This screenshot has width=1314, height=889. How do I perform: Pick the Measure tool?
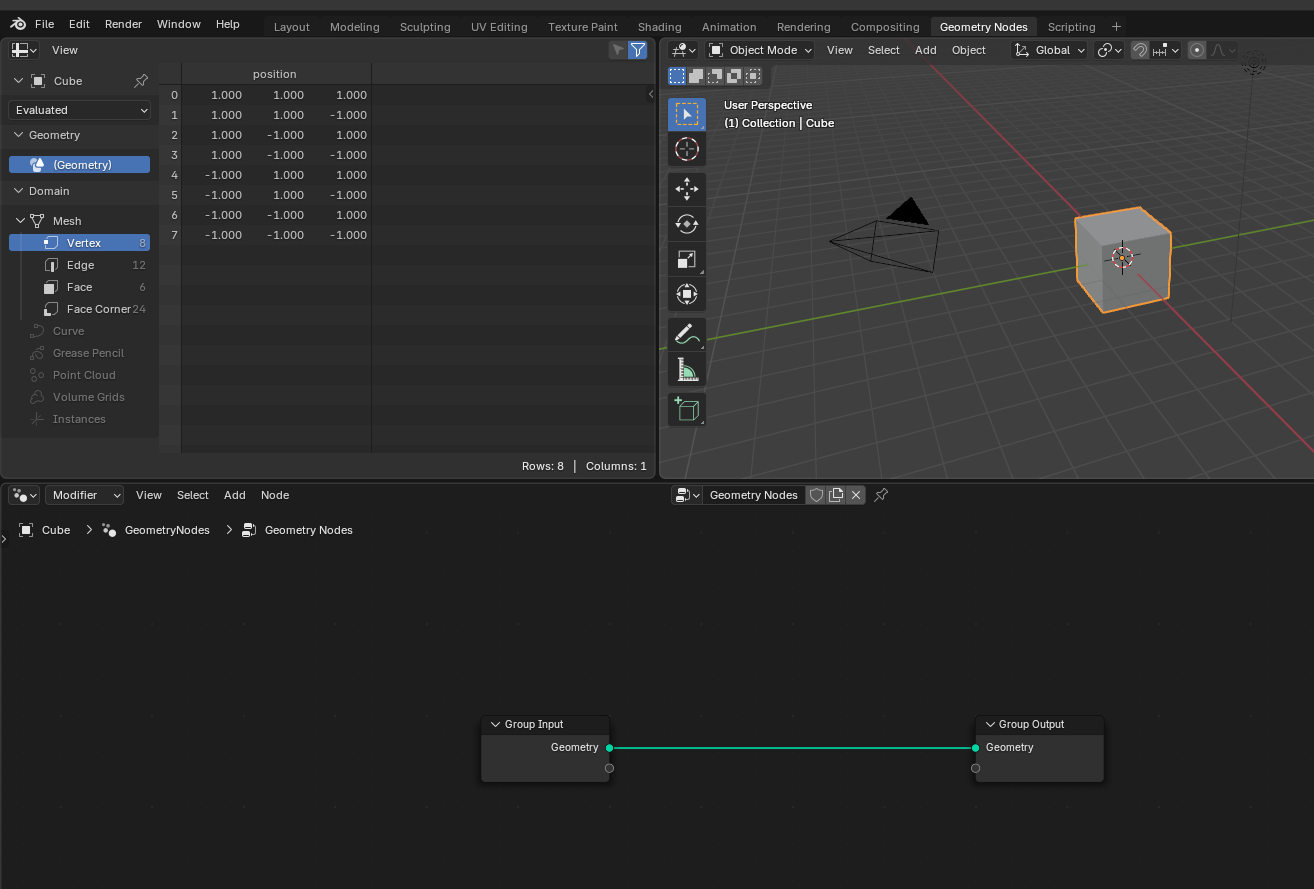686,370
